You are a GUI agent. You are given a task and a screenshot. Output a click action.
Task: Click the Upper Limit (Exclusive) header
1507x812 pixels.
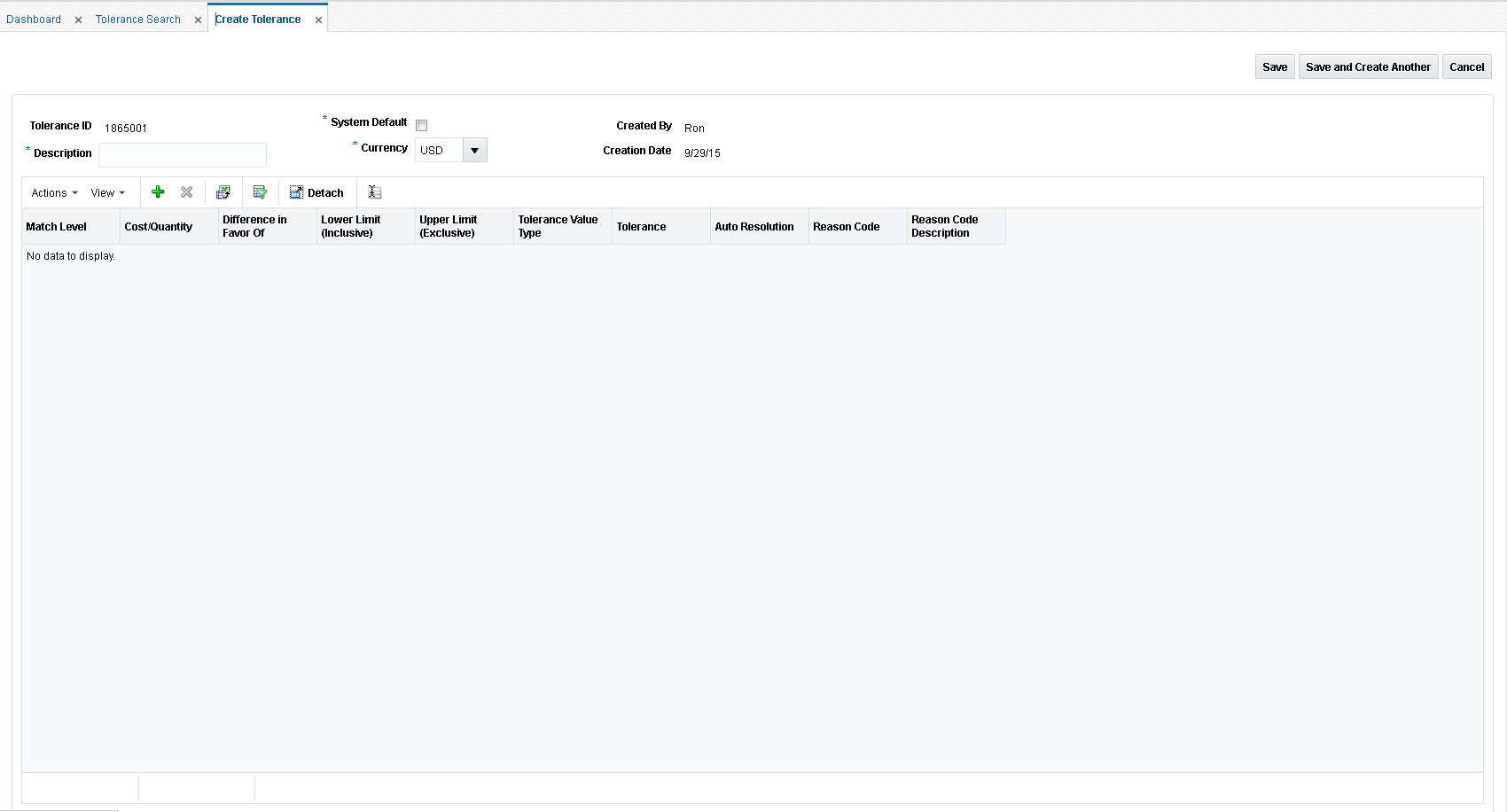465,226
